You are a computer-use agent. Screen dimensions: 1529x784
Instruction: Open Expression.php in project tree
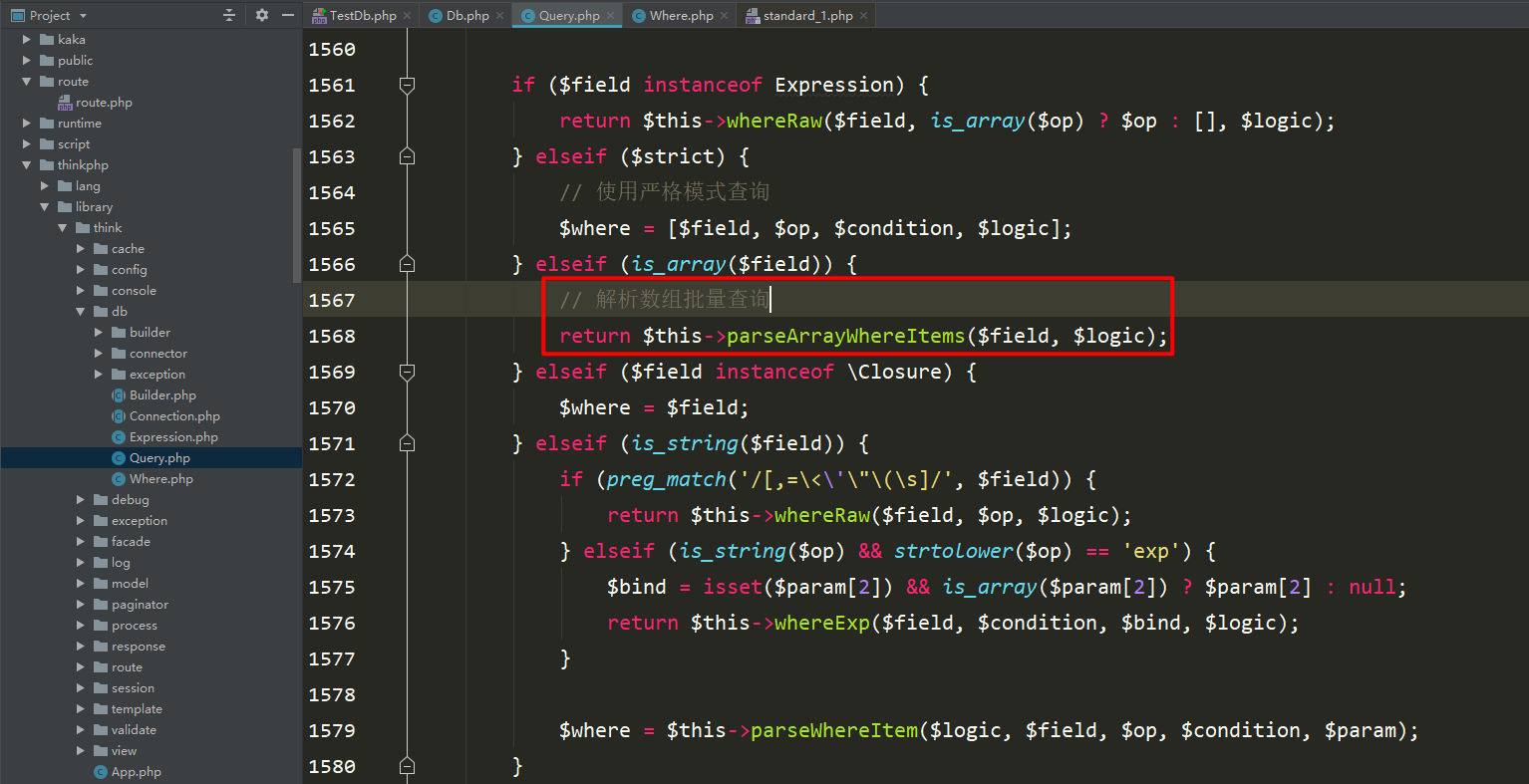tap(173, 437)
